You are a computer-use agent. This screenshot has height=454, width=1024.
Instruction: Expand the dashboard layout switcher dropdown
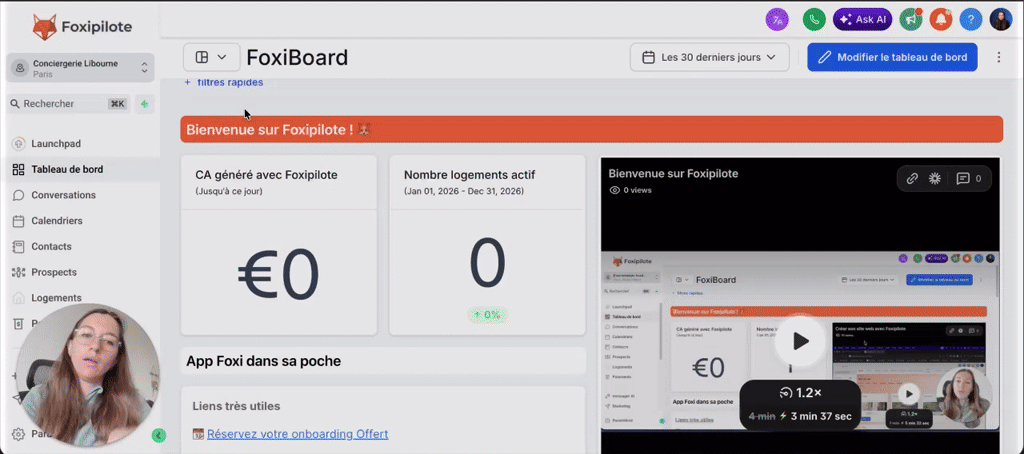coord(212,57)
